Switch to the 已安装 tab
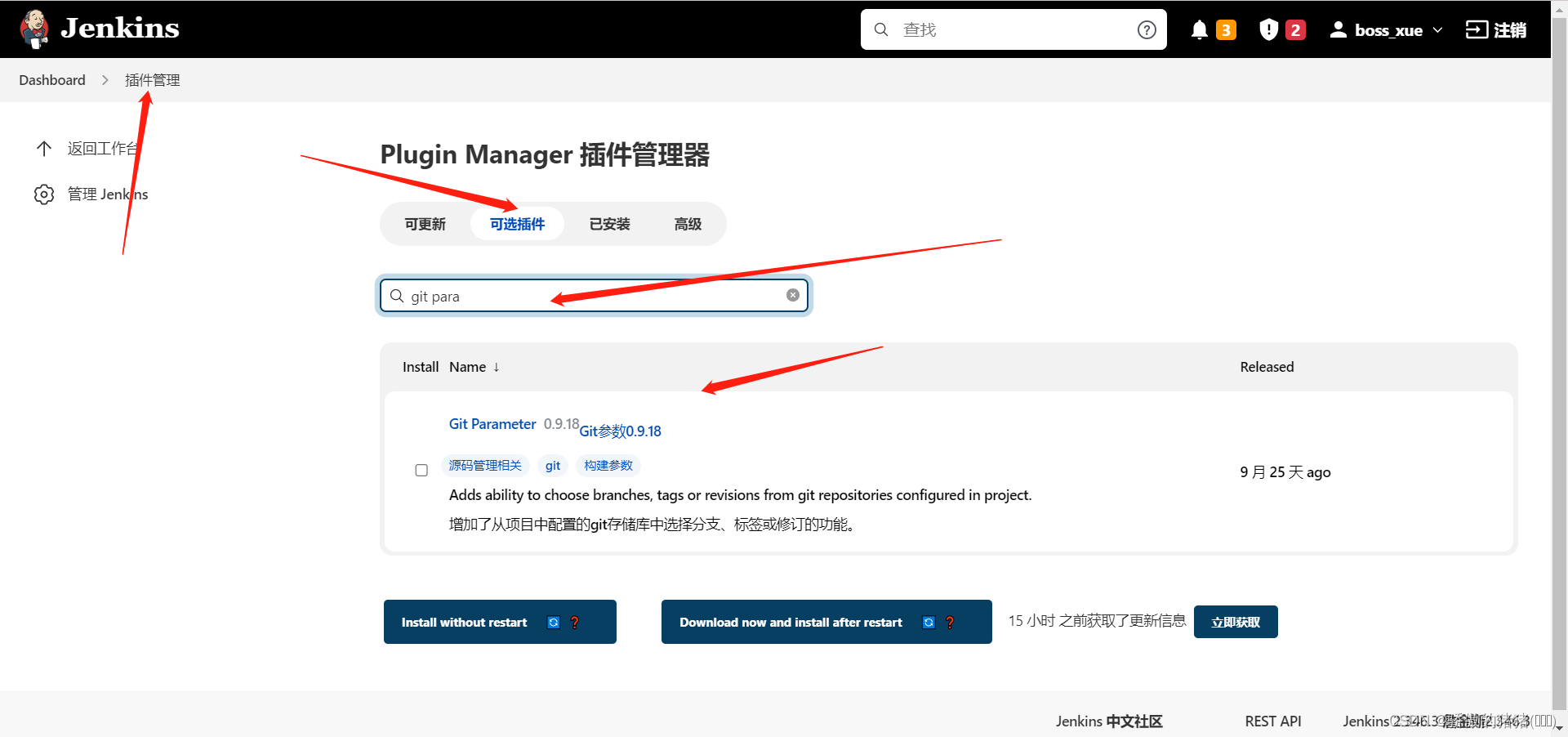The height and width of the screenshot is (737, 1568). 610,224
